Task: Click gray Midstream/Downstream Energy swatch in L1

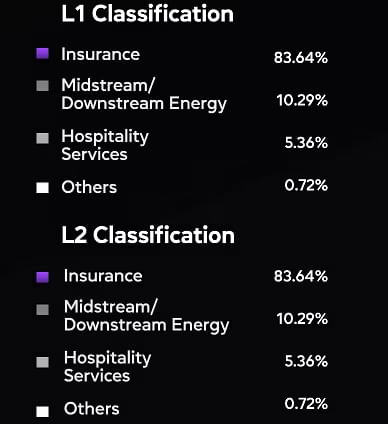Action: (x=42, y=86)
